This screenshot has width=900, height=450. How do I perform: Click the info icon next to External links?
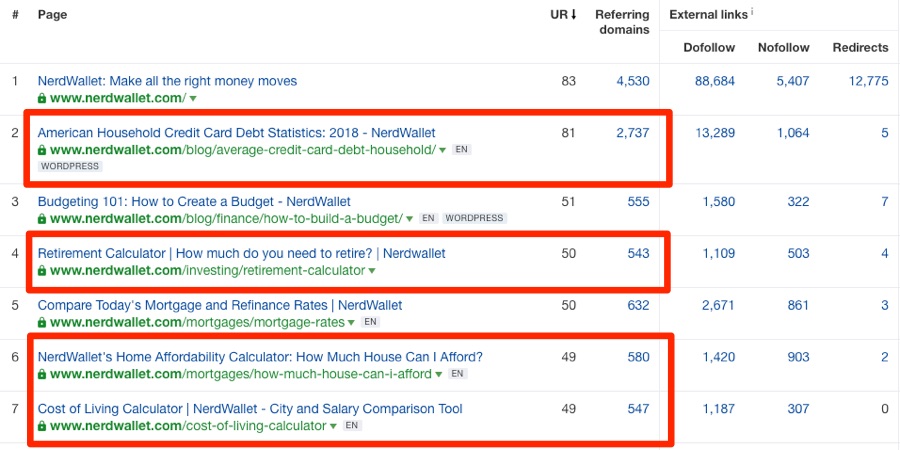coord(752,11)
